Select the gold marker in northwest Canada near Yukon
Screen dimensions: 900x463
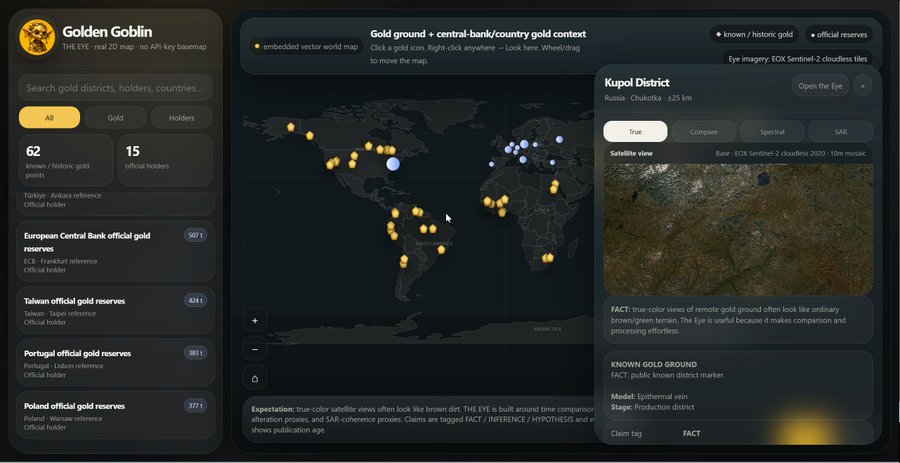point(309,135)
